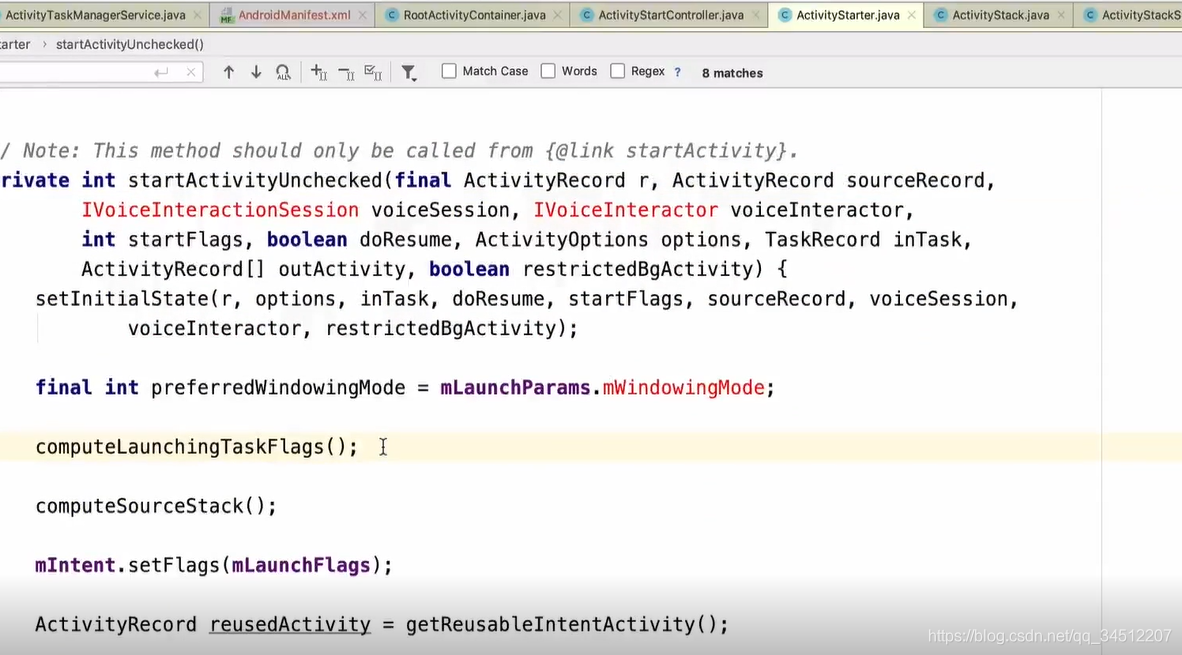Close the RootActivityContainer.java tab
Image resolution: width=1182 pixels, height=655 pixels.
[558, 15]
